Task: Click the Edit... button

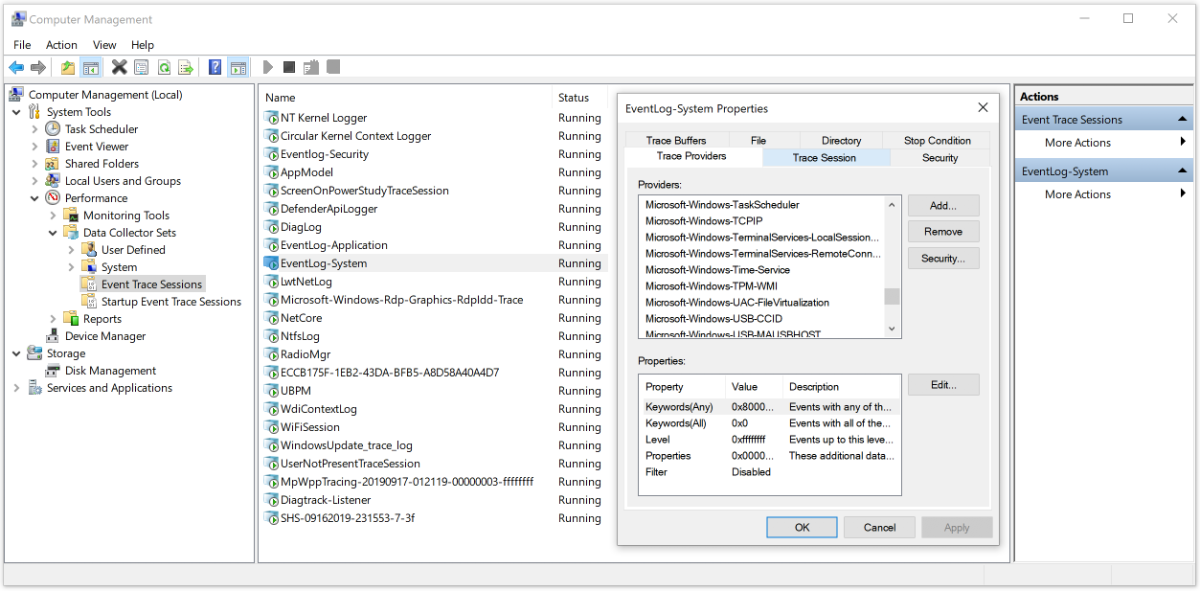Action: [x=943, y=385]
